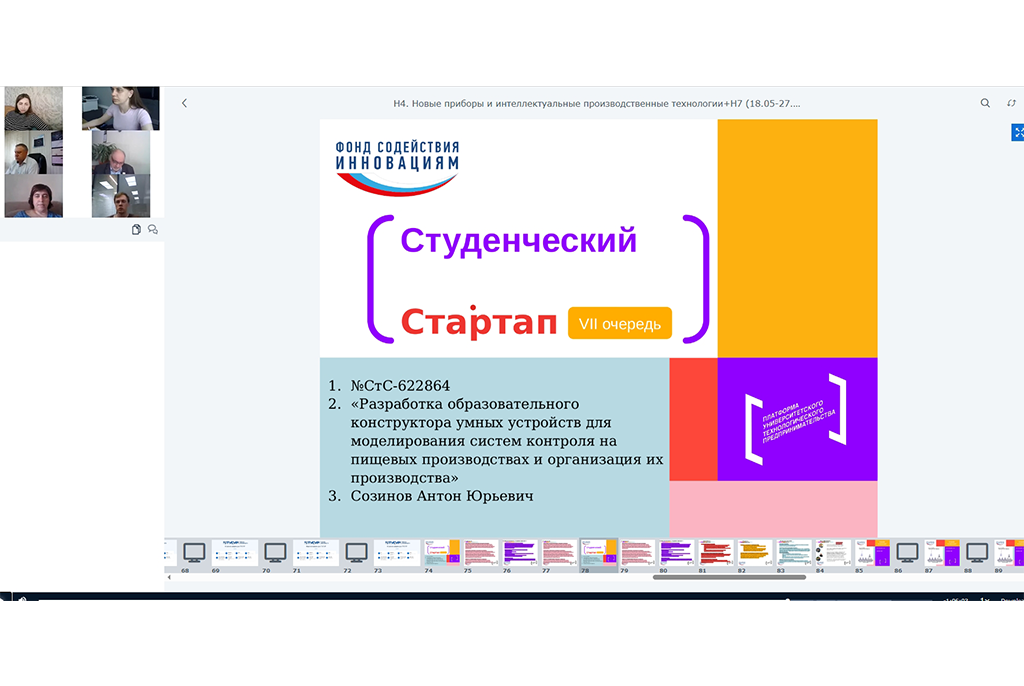Select the monitor screen-share thumbnail 68

pos(194,553)
